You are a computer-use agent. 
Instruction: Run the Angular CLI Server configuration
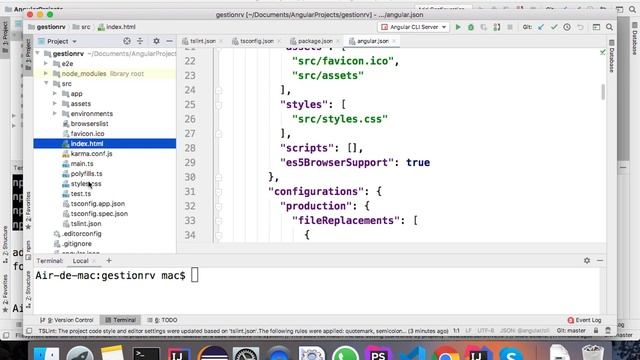(x=458, y=27)
